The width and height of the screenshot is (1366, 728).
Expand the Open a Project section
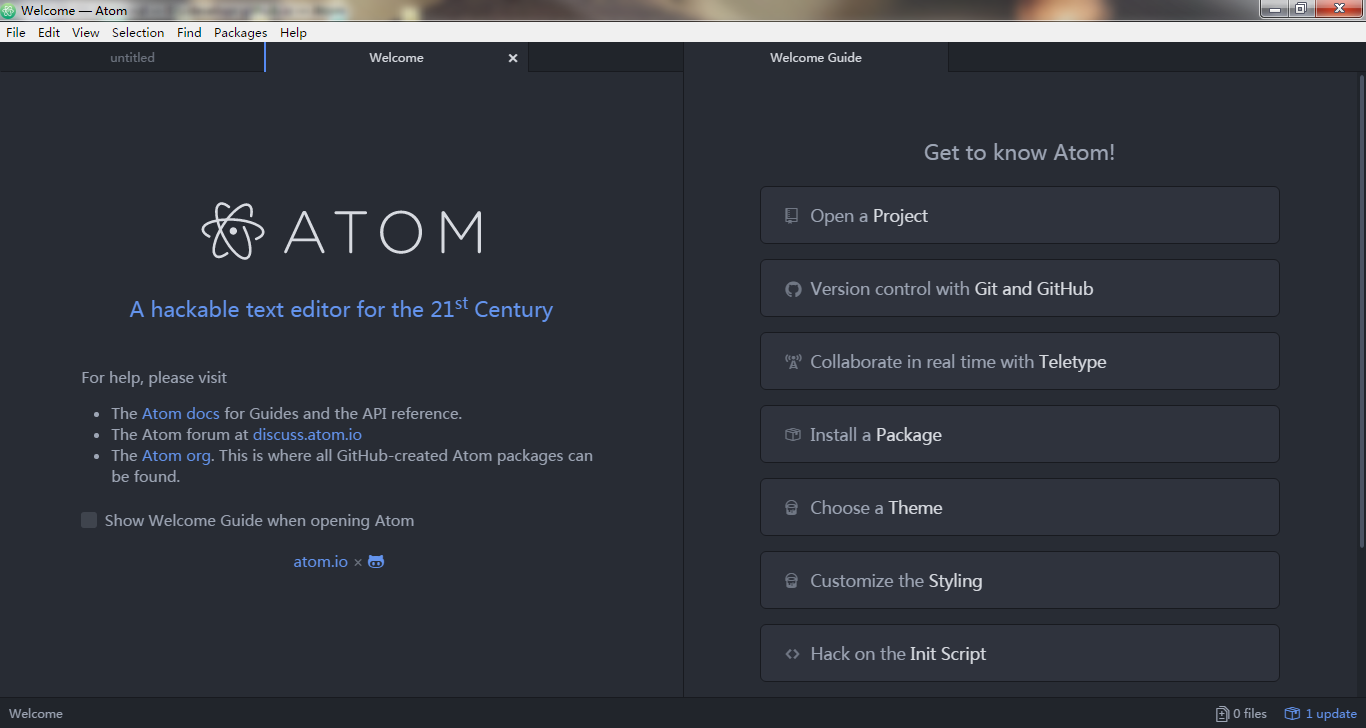1019,215
